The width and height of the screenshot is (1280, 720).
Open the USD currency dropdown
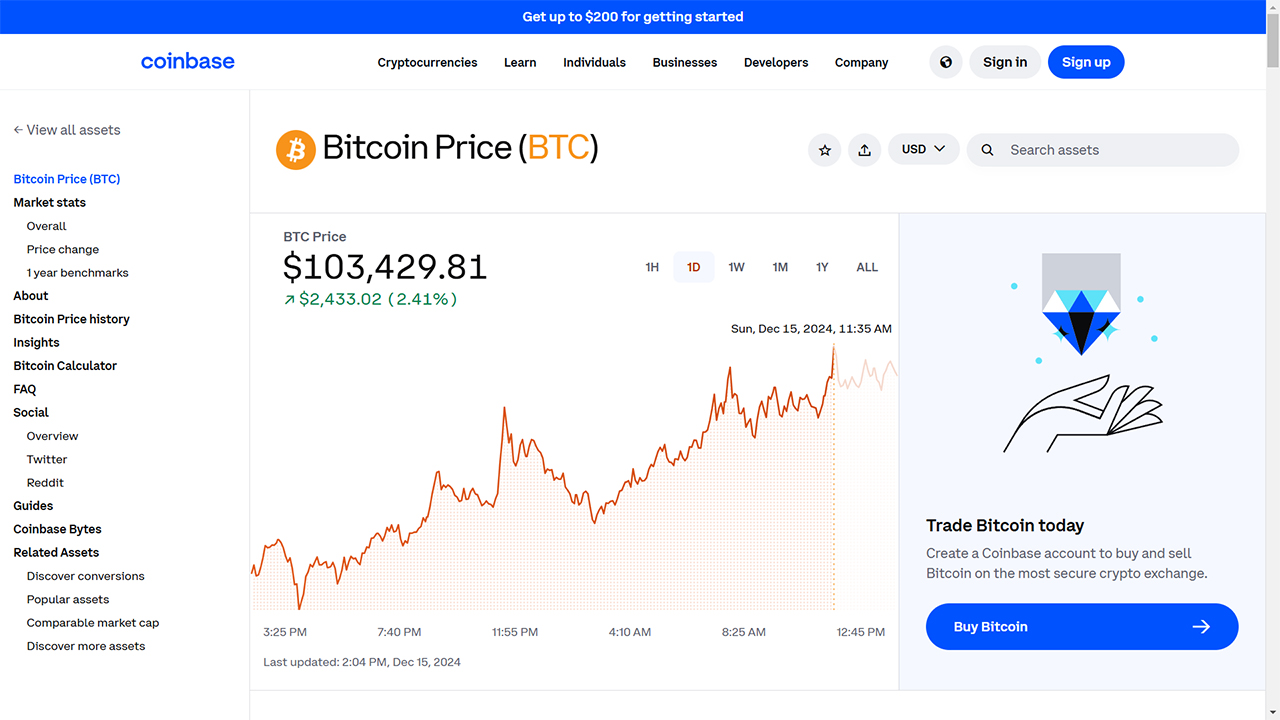click(x=923, y=149)
